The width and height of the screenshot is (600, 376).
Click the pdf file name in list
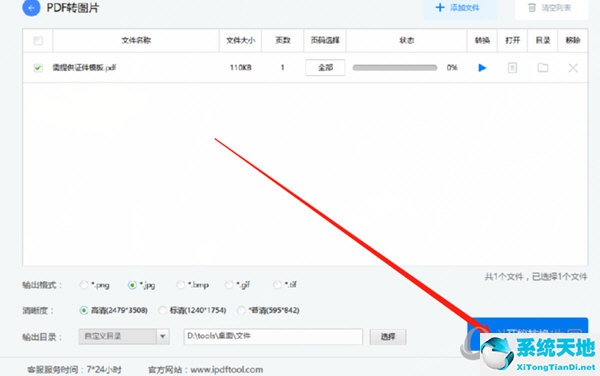[84, 68]
